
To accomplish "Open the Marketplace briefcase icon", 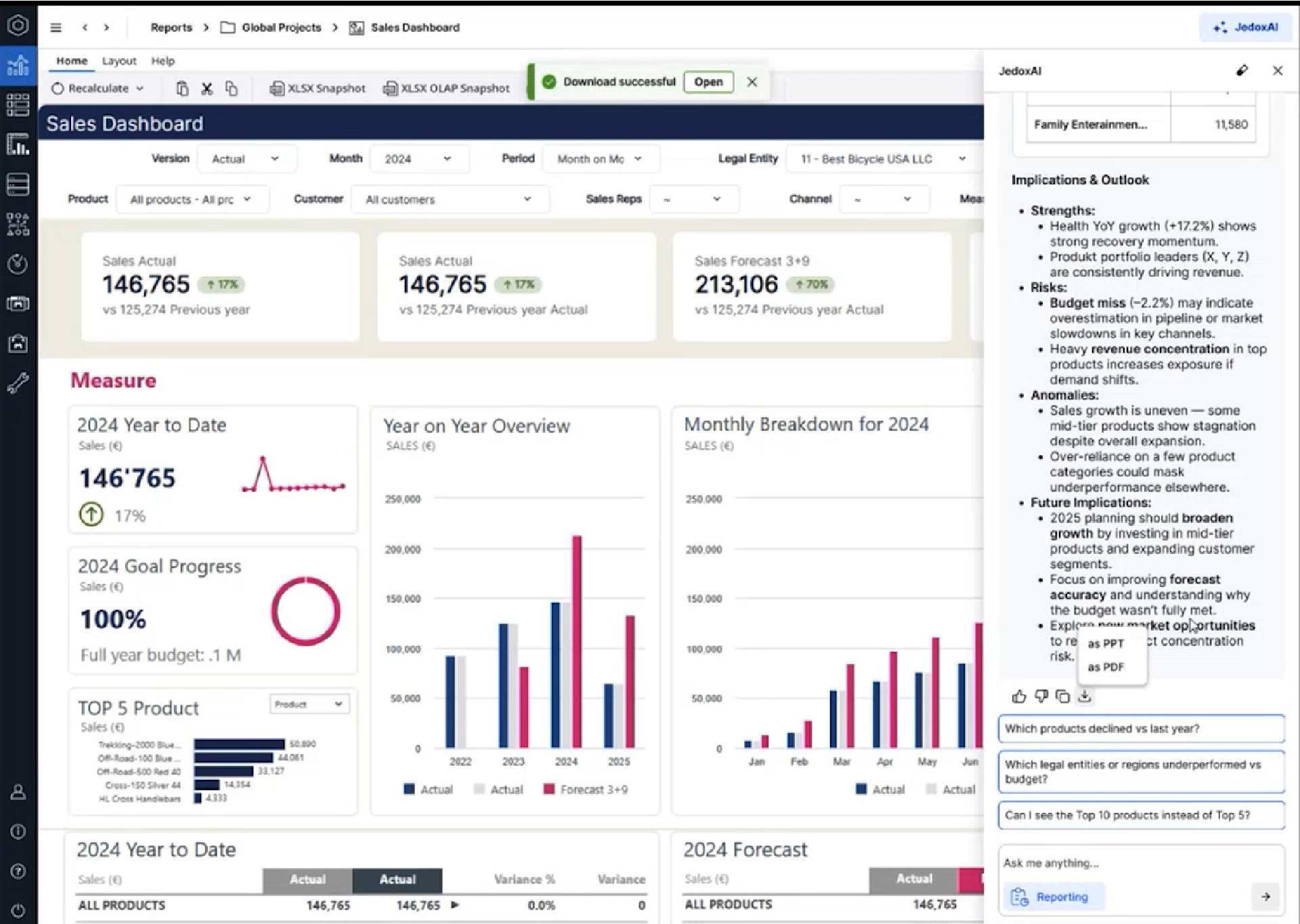I will [x=18, y=344].
